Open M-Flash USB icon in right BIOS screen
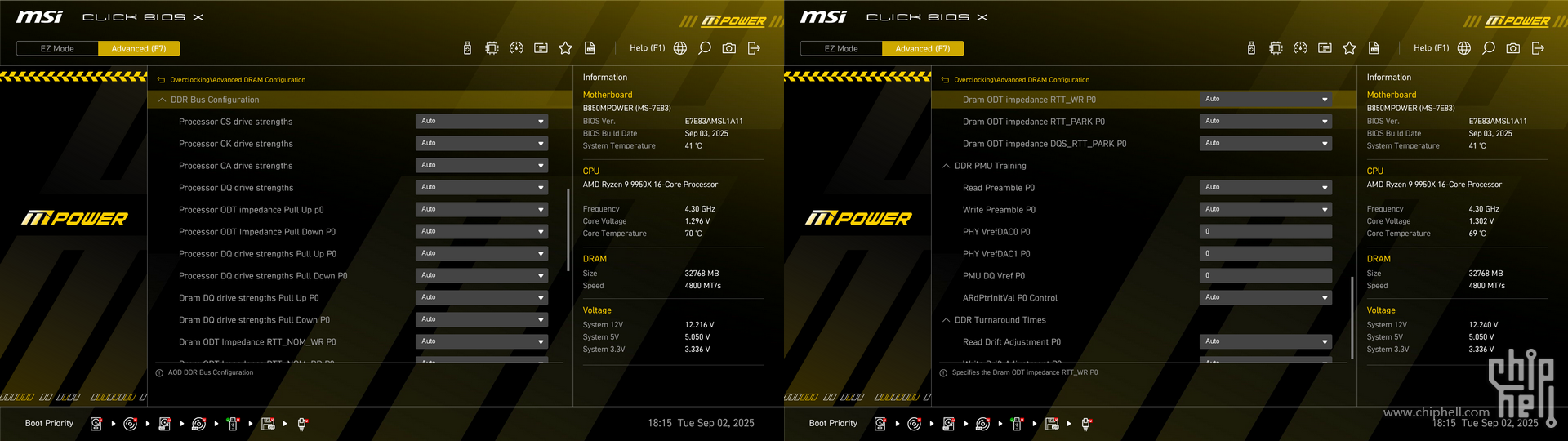 click(1251, 48)
